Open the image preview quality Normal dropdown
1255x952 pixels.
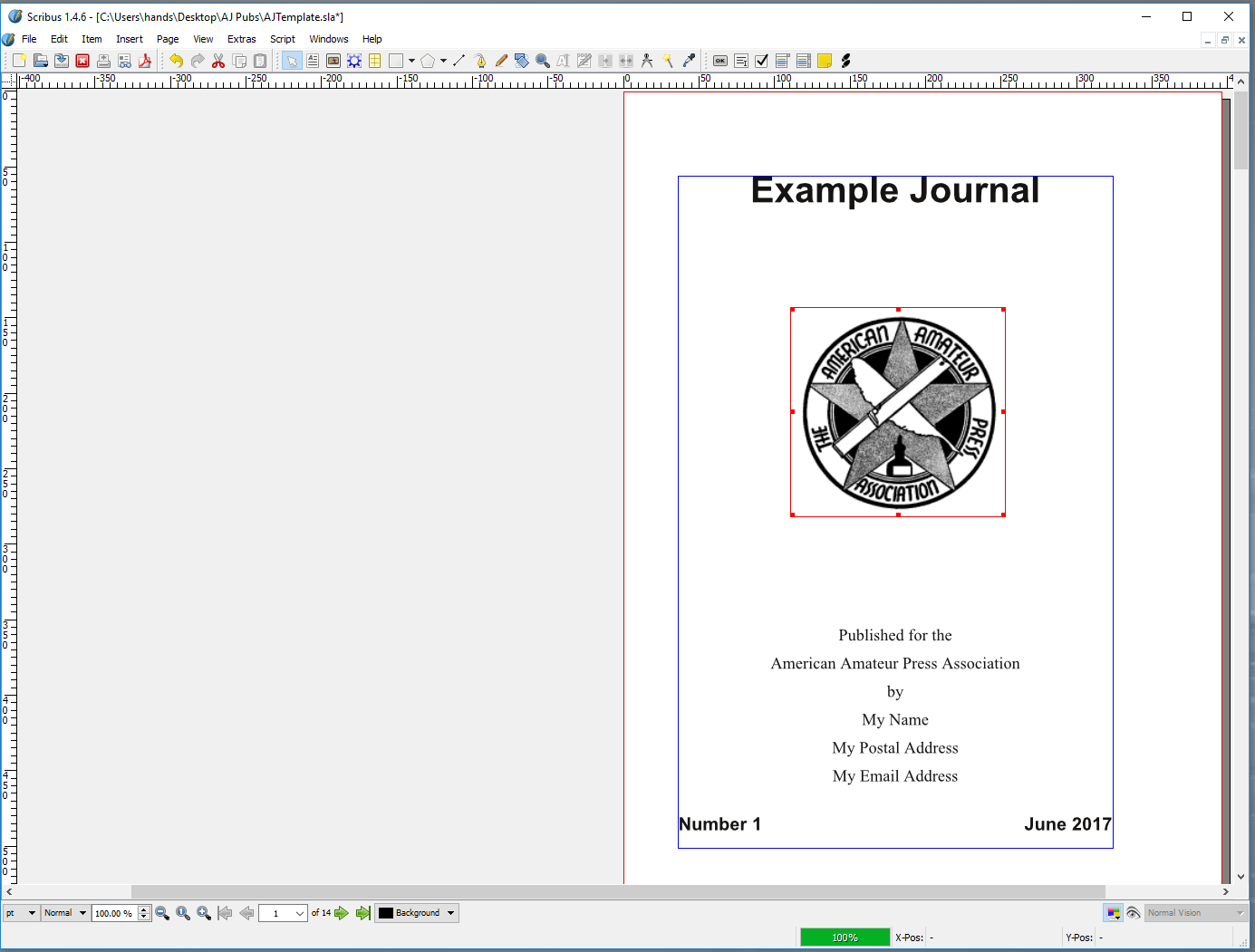point(65,913)
